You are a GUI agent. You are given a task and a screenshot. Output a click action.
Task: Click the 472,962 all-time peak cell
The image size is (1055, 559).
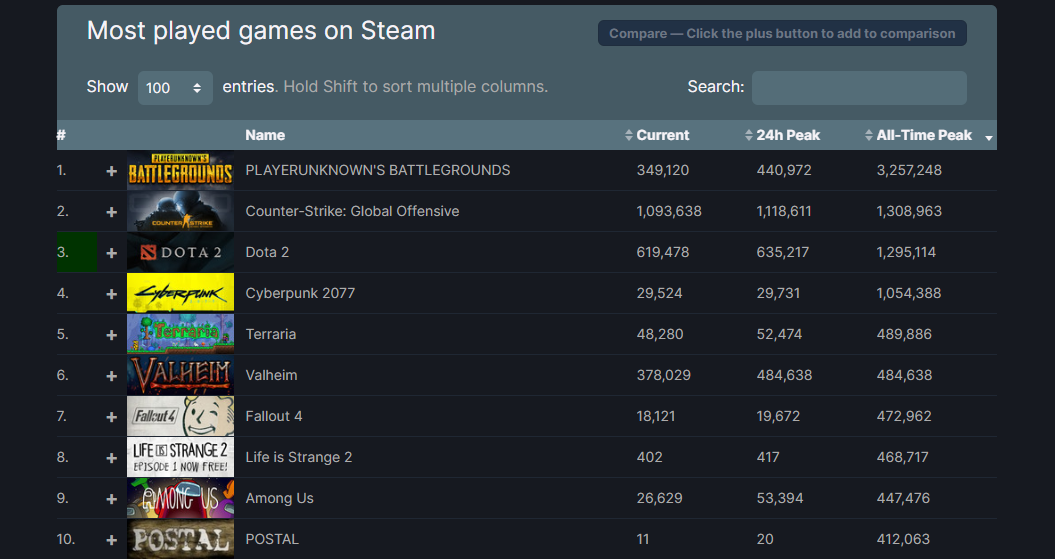(904, 416)
